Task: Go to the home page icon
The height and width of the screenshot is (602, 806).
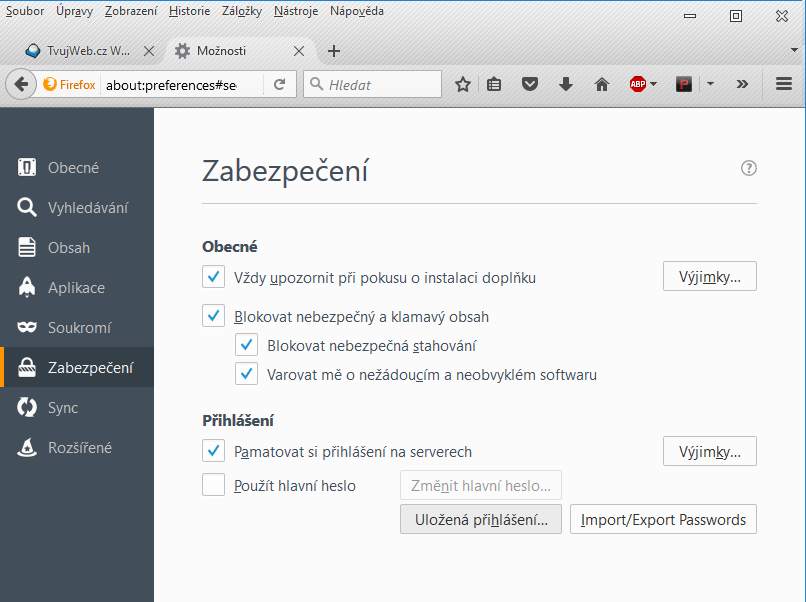Action: tap(602, 85)
